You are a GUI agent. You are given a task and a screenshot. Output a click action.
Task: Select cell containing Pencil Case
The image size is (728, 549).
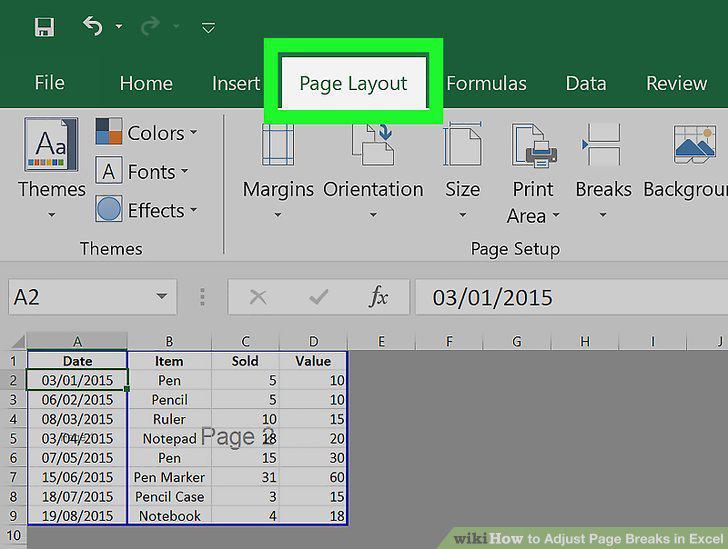pyautogui.click(x=169, y=497)
